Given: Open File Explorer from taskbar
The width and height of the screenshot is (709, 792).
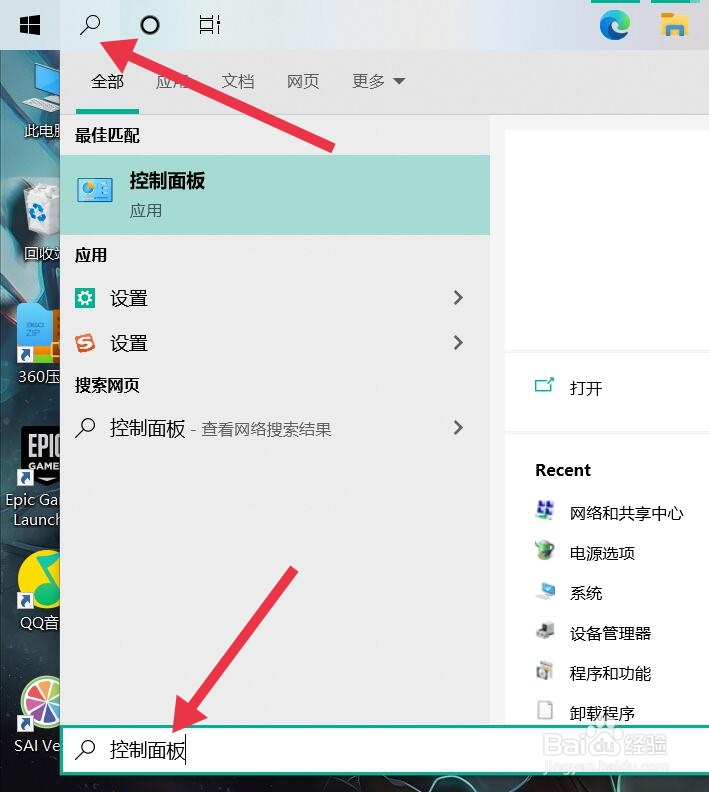Looking at the screenshot, I should coord(674,25).
